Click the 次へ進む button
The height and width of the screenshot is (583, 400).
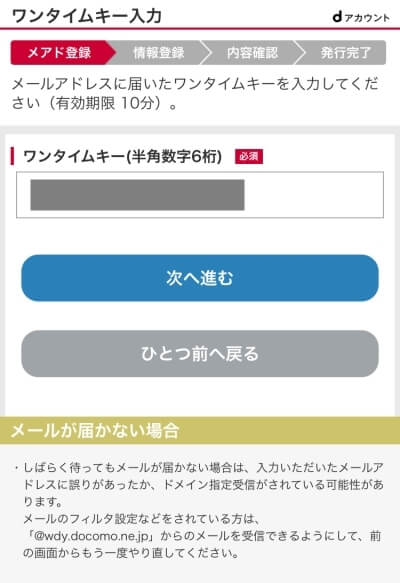tap(200, 278)
